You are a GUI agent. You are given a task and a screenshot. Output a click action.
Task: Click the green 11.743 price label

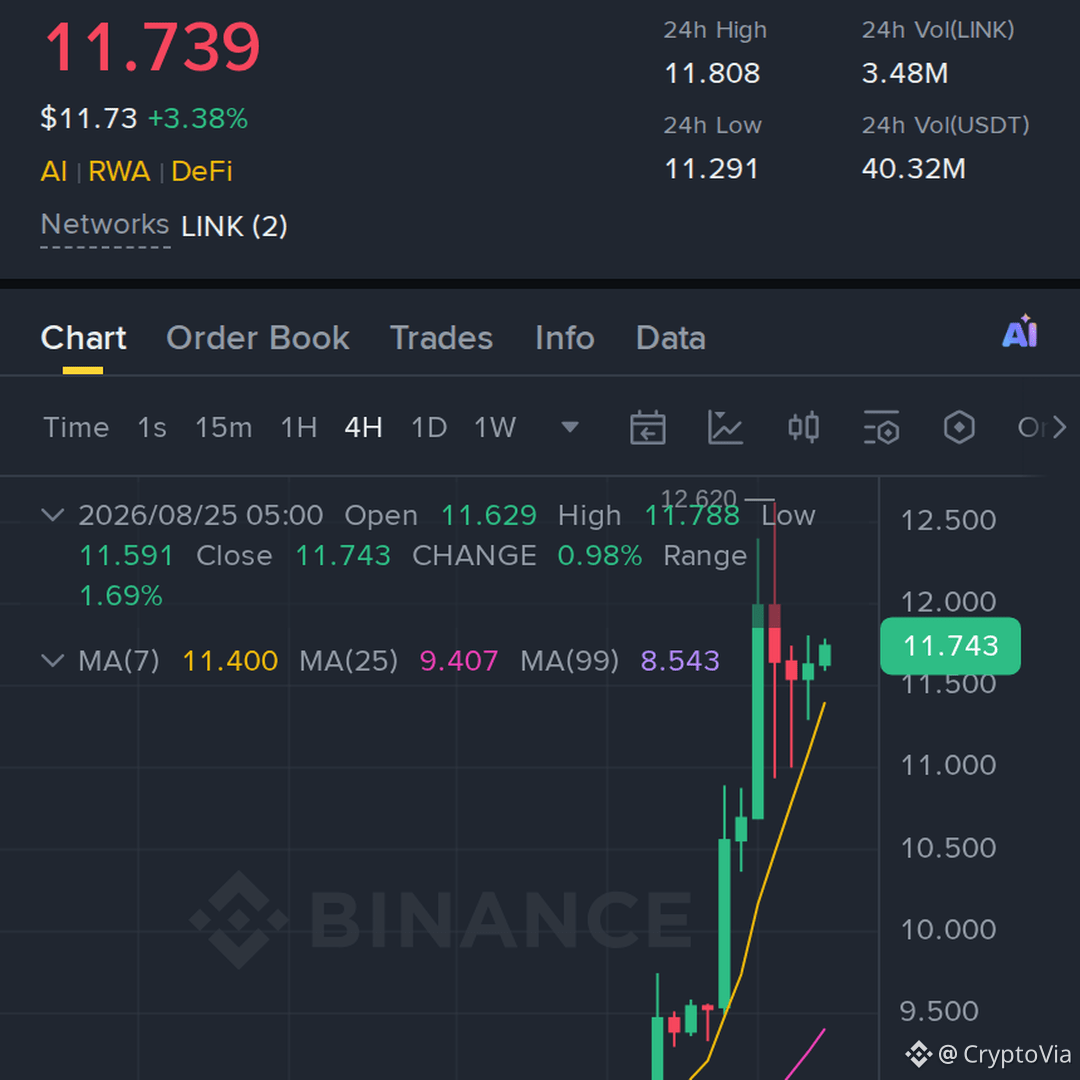tap(951, 646)
